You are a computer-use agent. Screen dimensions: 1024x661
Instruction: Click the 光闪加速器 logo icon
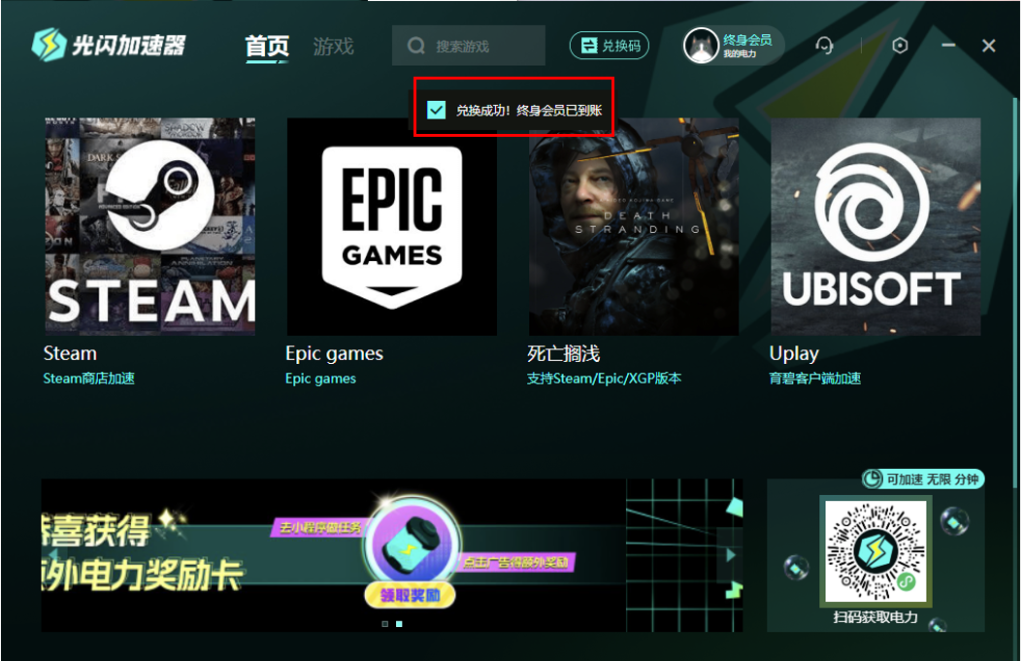click(48, 44)
